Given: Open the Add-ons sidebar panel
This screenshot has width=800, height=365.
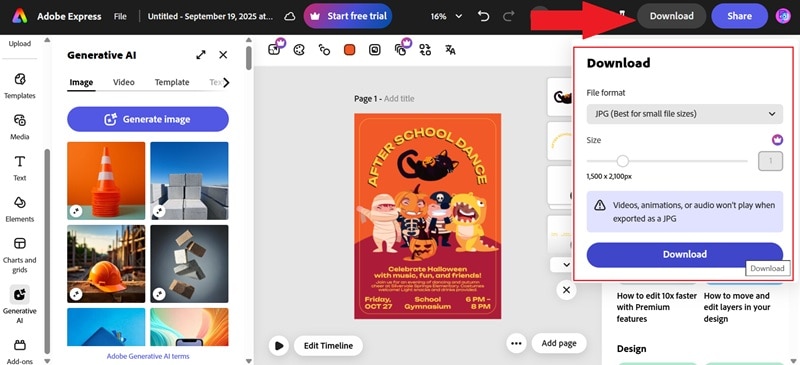Looking at the screenshot, I should (20, 351).
